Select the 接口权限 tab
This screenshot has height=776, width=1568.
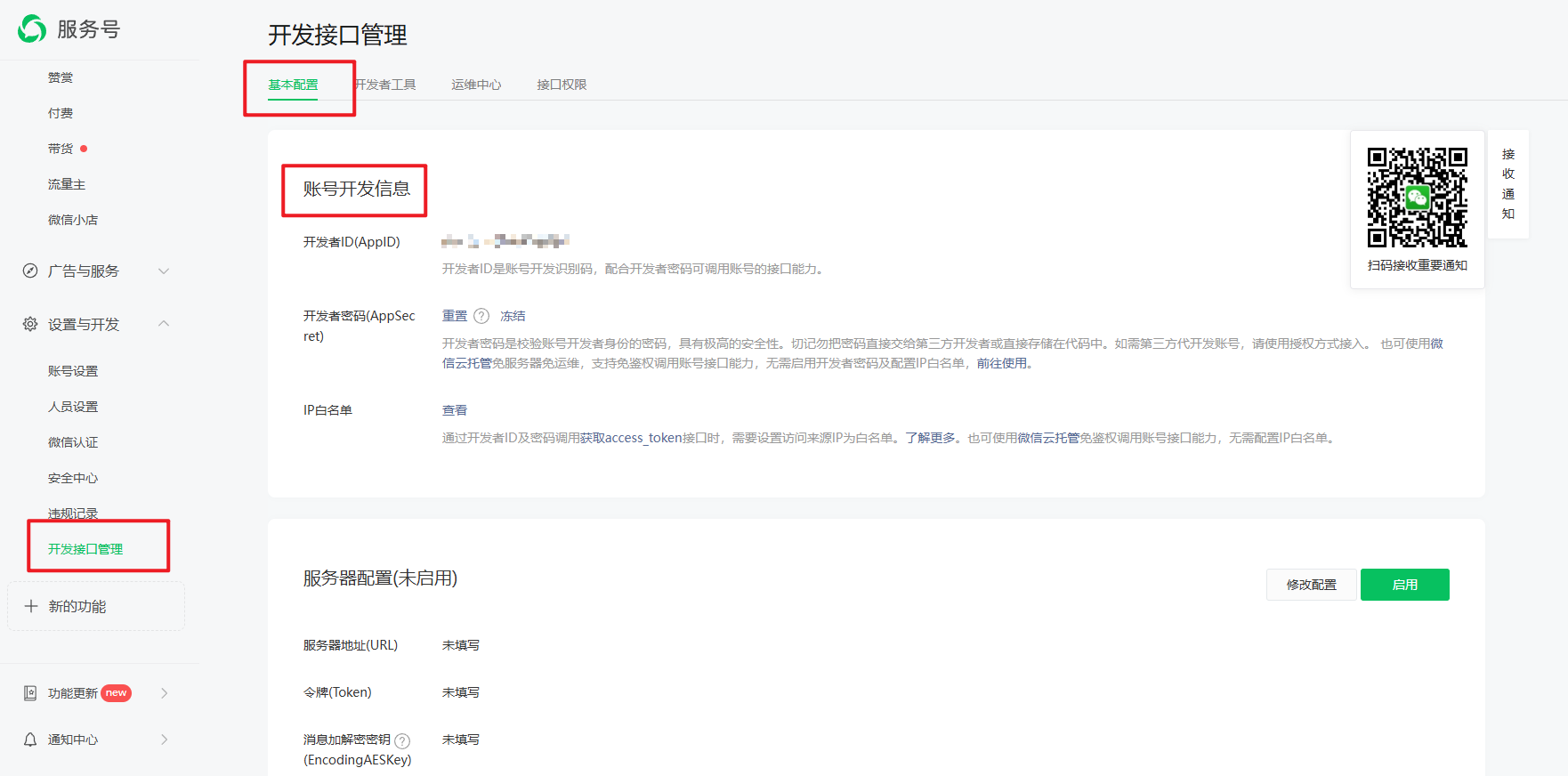tap(562, 85)
